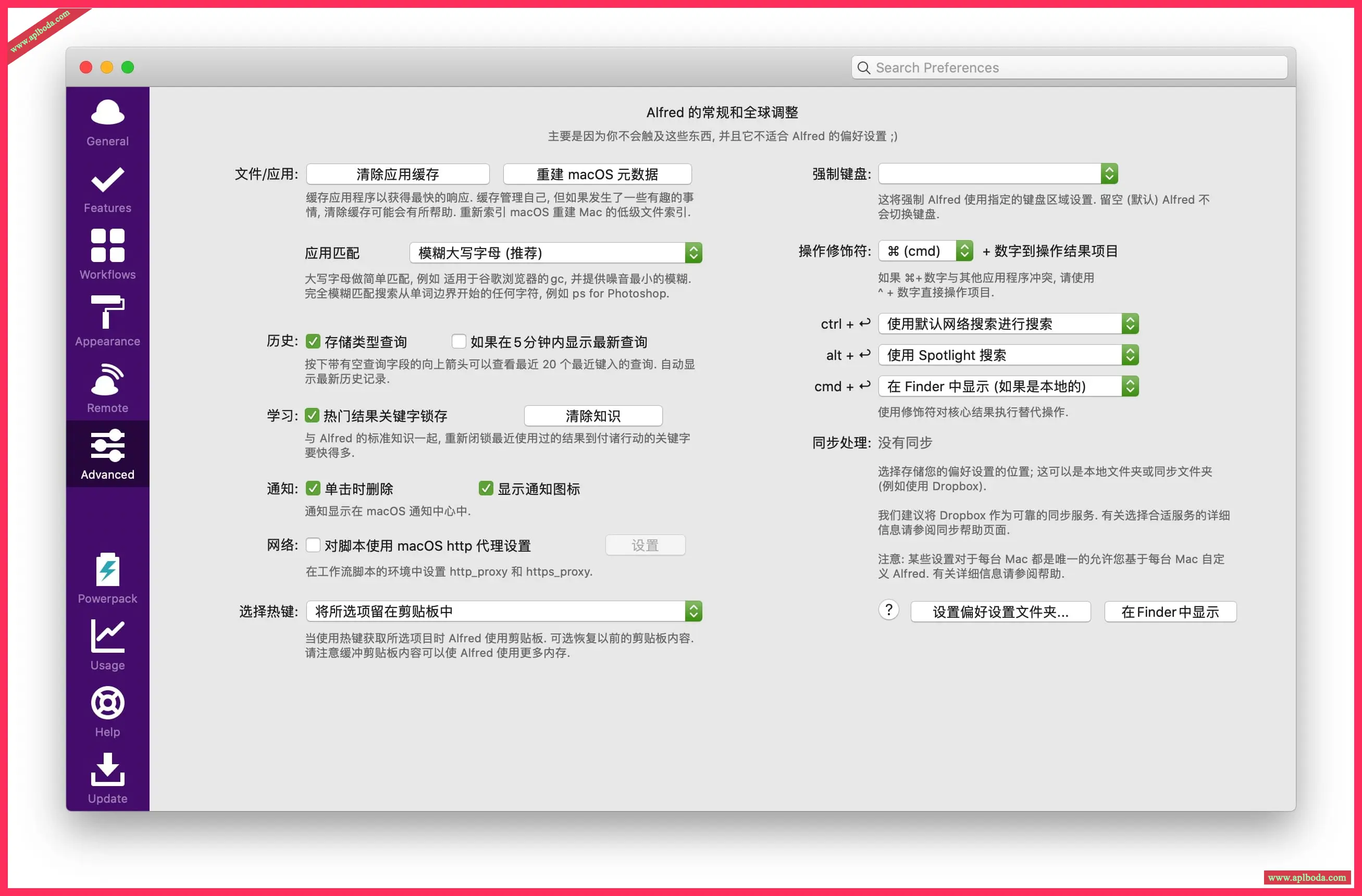
Task: Click the 同步处理: label
Action: click(842, 443)
